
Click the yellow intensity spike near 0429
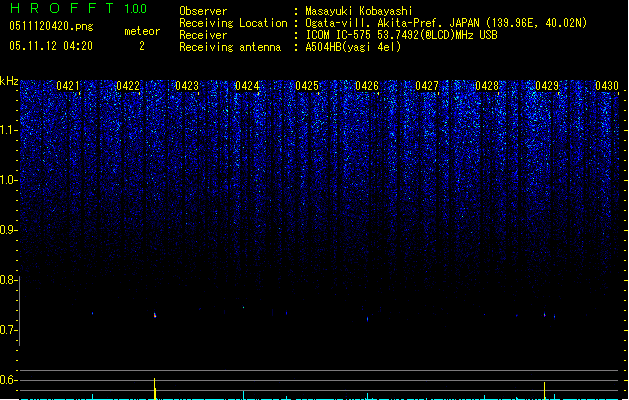coord(544,391)
